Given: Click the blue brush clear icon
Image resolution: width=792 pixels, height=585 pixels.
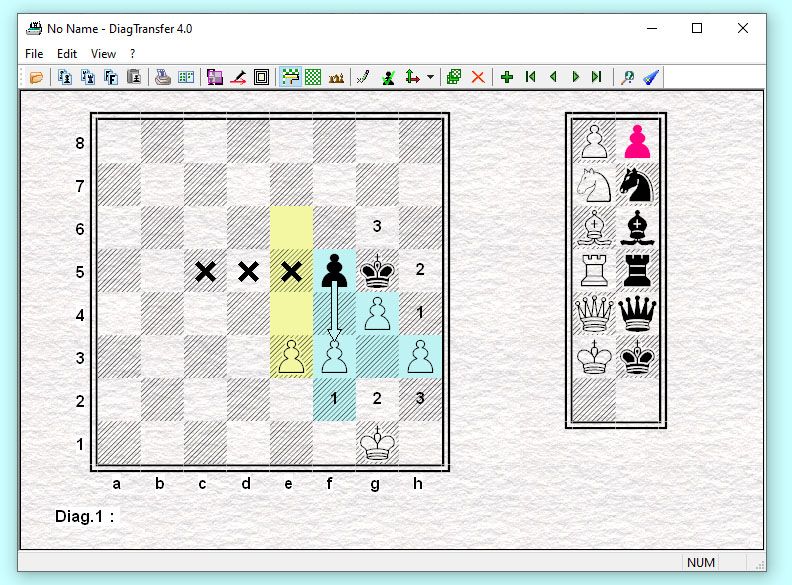Looking at the screenshot, I should 650,77.
